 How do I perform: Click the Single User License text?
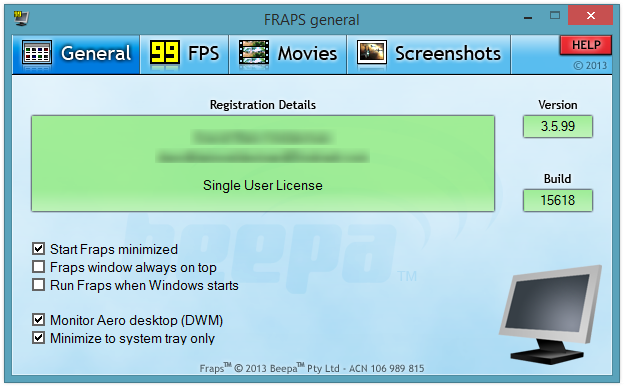coord(263,185)
